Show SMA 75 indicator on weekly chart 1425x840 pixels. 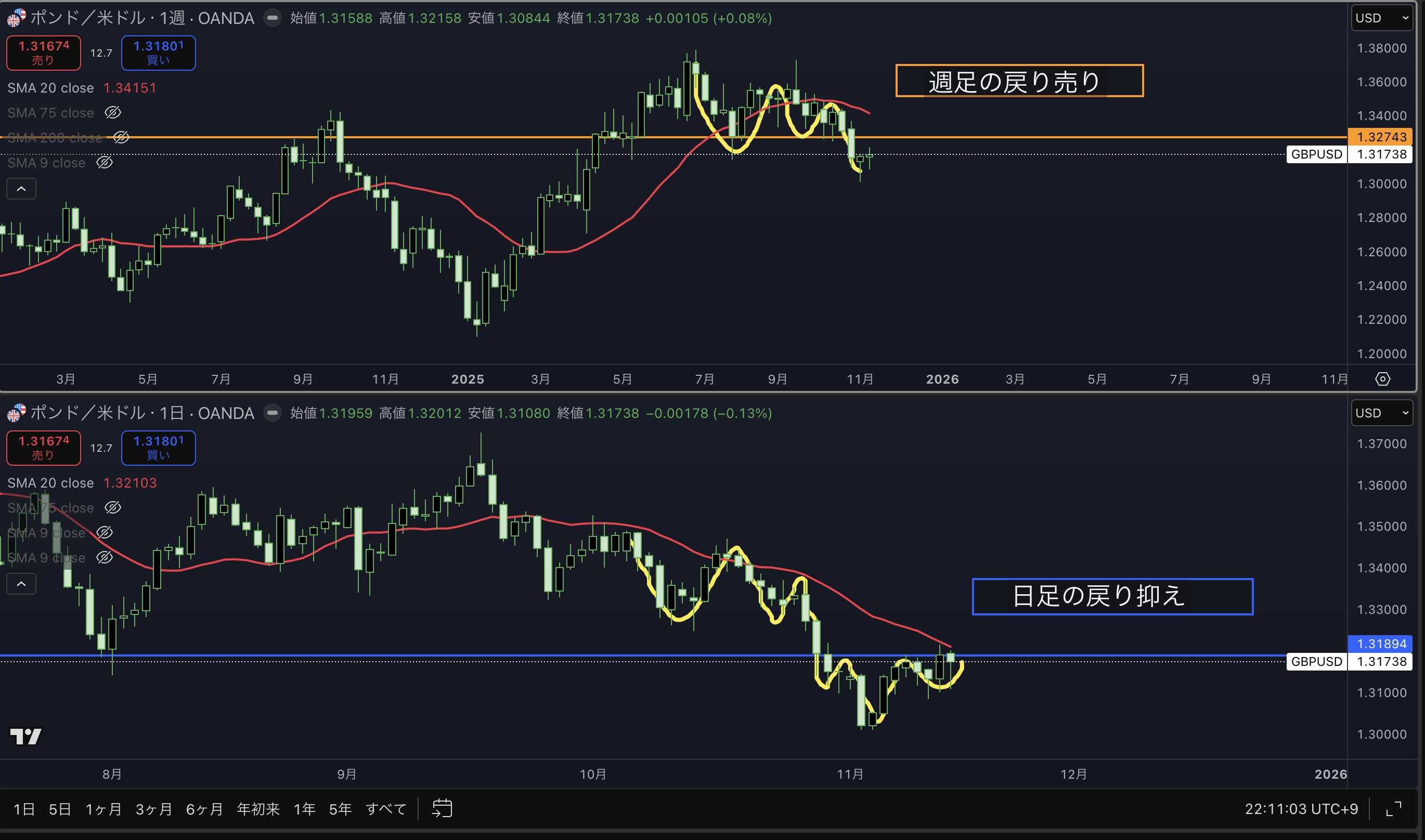point(113,113)
